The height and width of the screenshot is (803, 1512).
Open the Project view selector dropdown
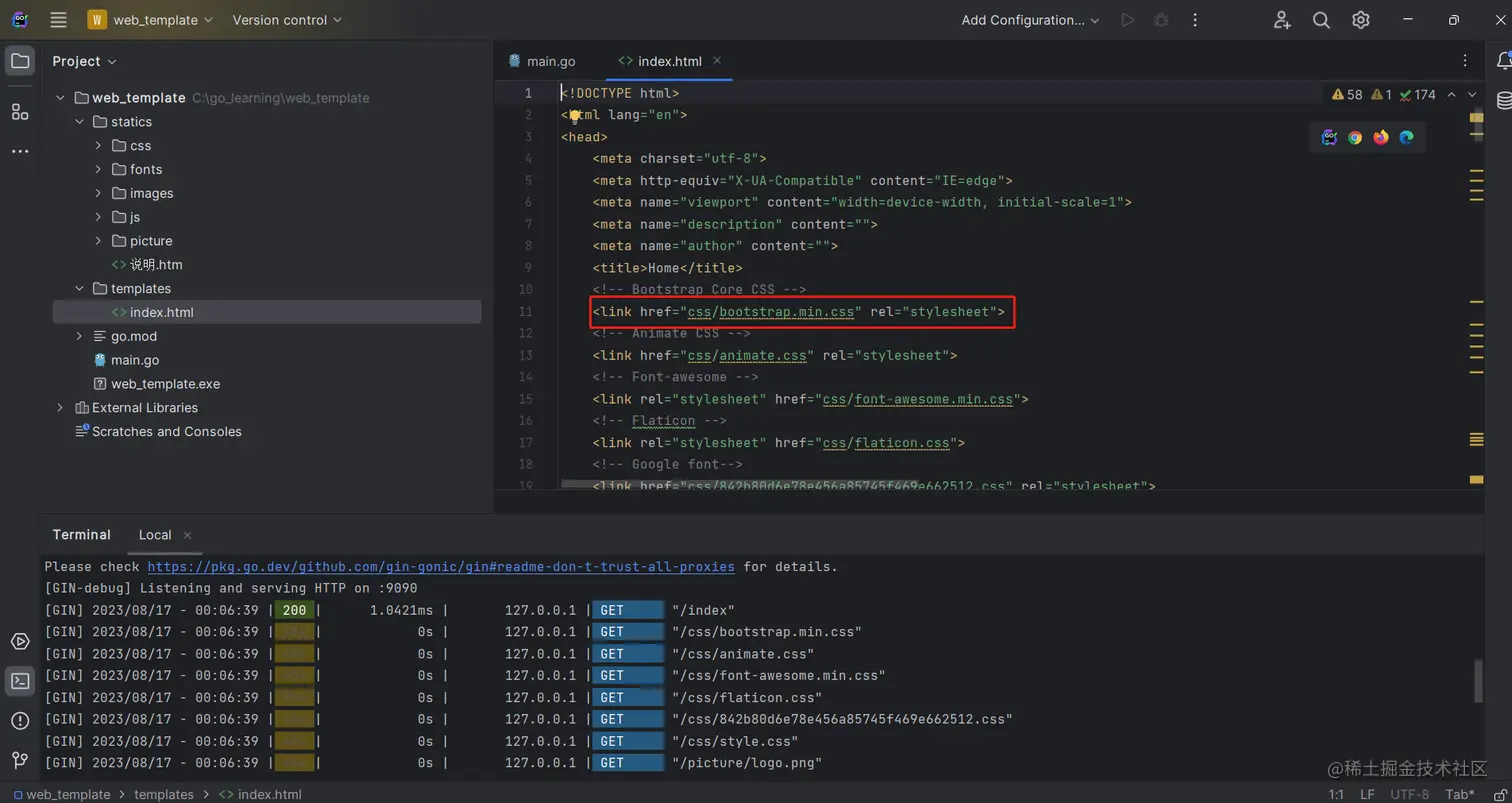tap(85, 61)
